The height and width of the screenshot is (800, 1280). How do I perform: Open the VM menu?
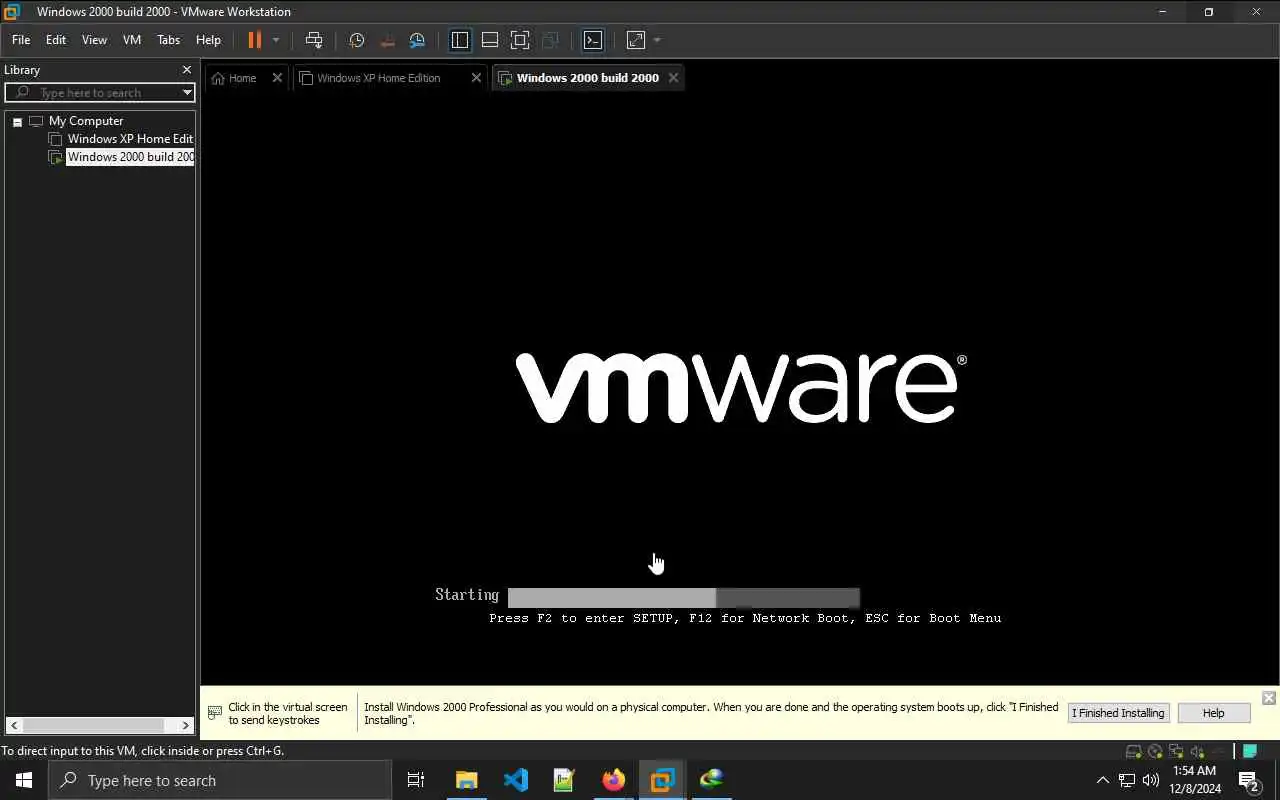[132, 40]
